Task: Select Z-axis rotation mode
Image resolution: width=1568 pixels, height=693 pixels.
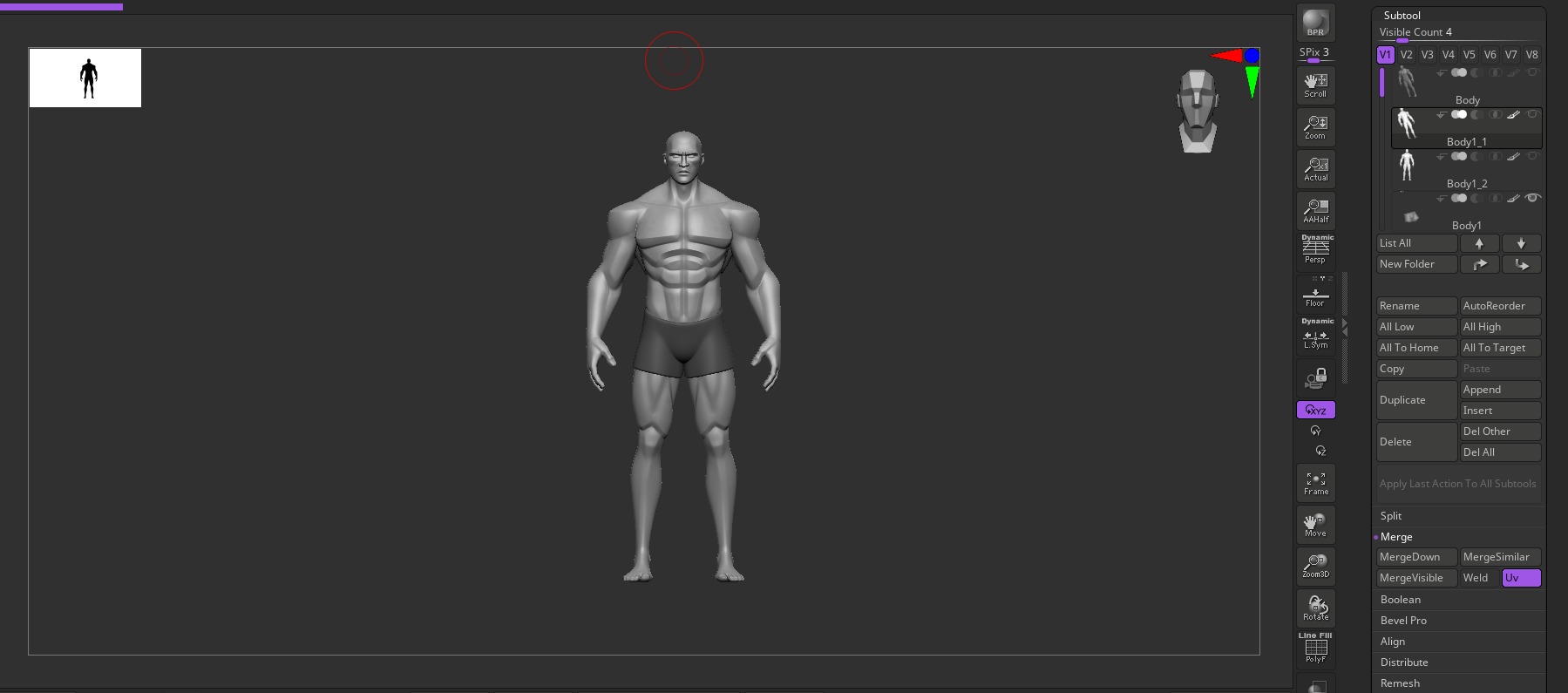Action: click(x=1320, y=451)
